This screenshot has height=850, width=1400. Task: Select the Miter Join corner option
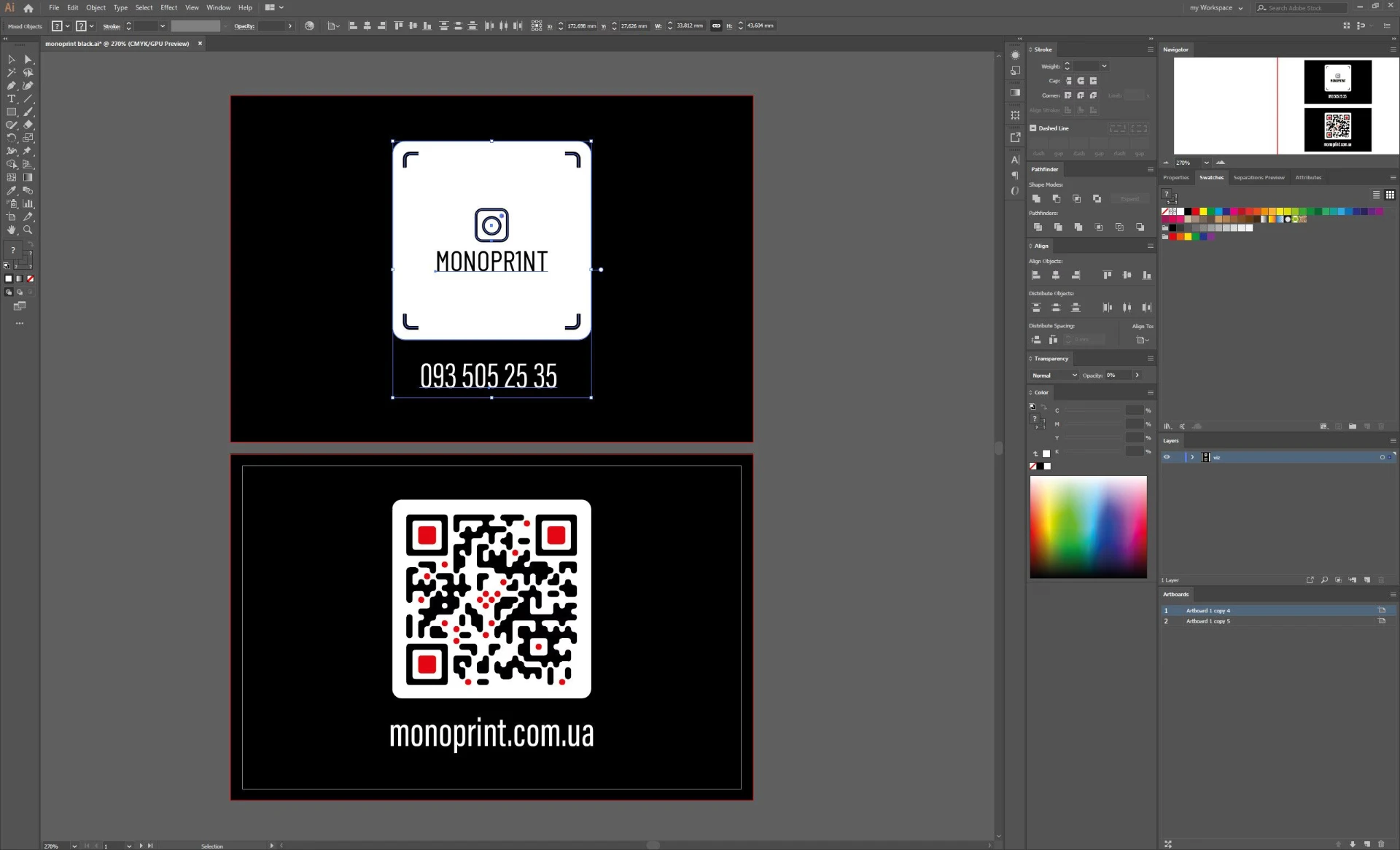[x=1068, y=95]
